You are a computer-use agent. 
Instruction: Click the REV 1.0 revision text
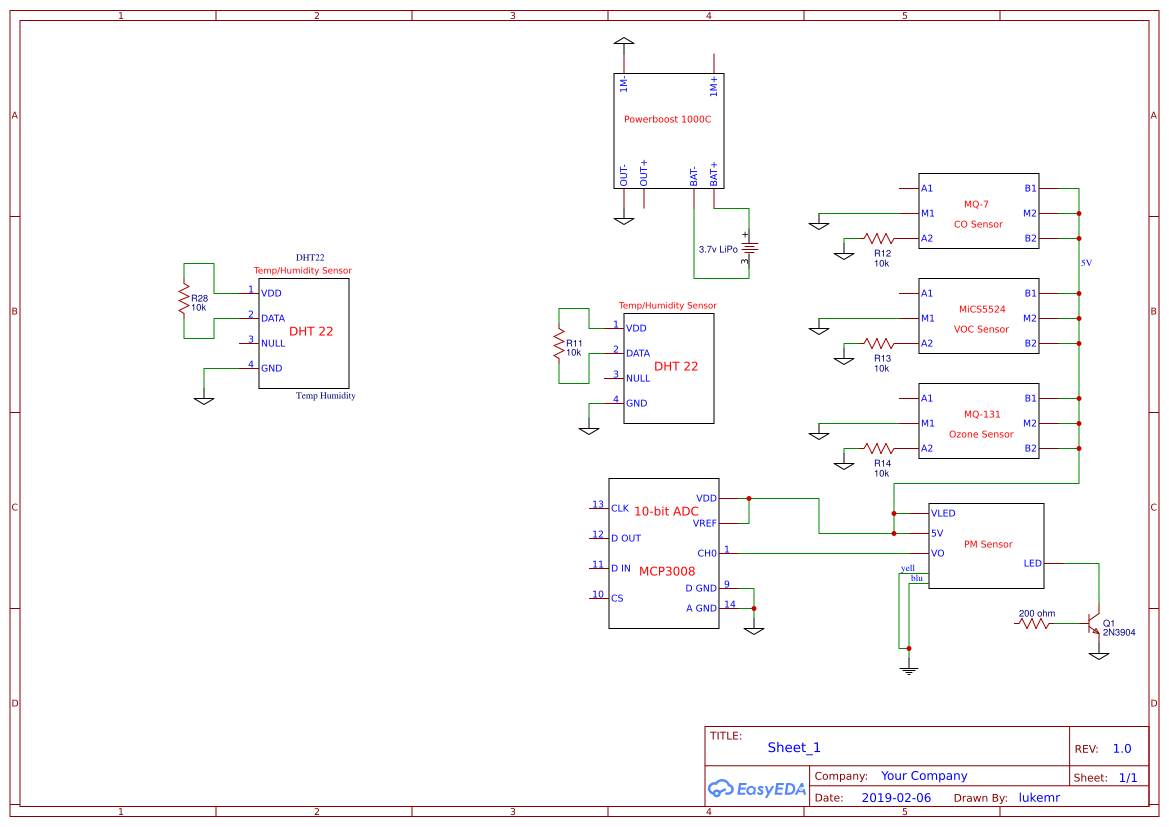coord(1121,748)
